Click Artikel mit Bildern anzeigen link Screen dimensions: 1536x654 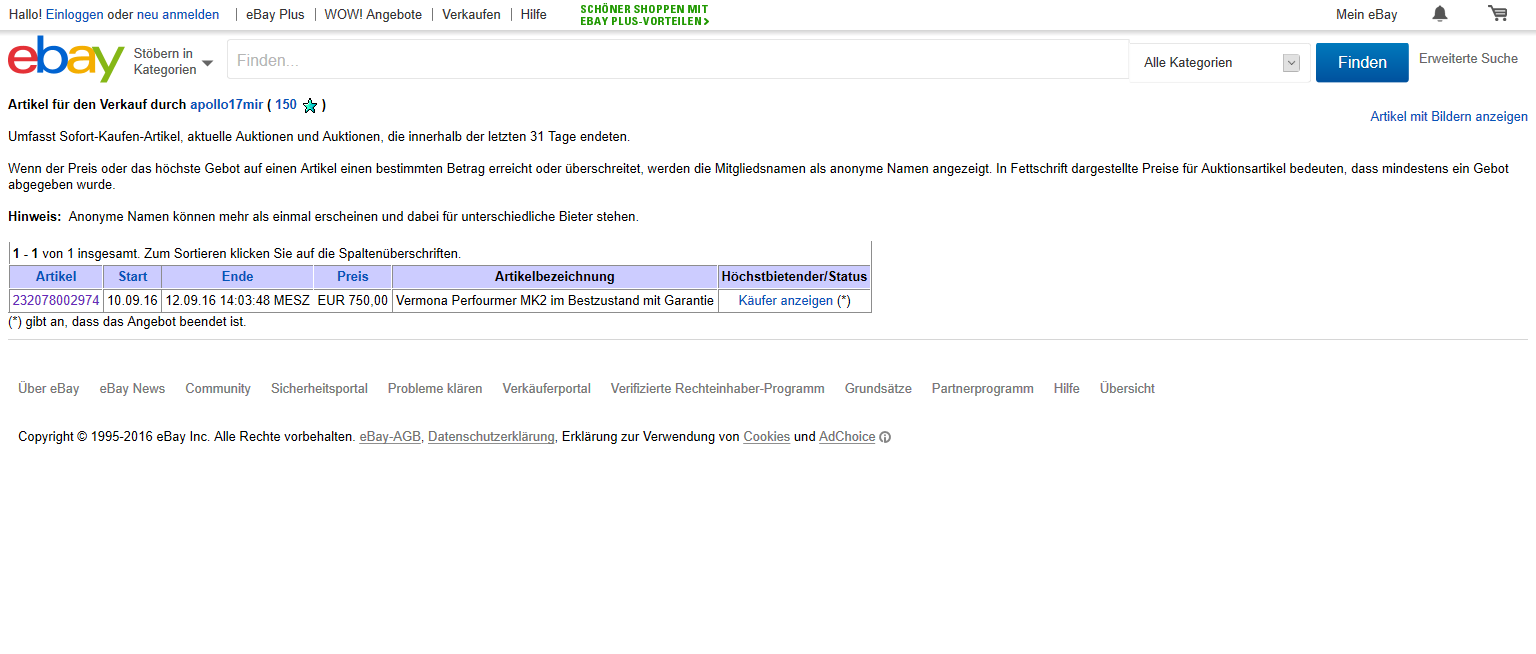(1449, 117)
